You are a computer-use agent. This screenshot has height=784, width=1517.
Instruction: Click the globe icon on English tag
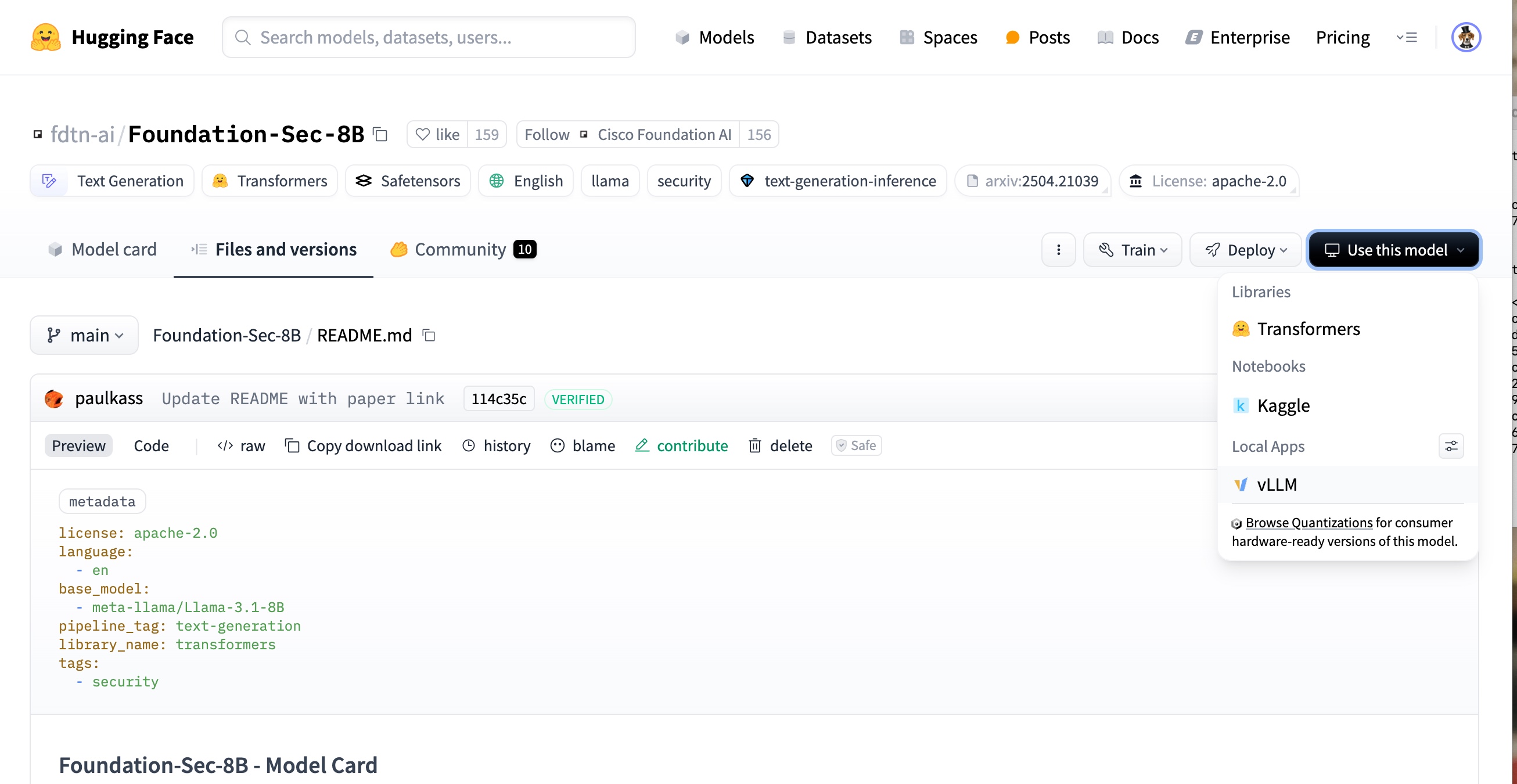497,181
